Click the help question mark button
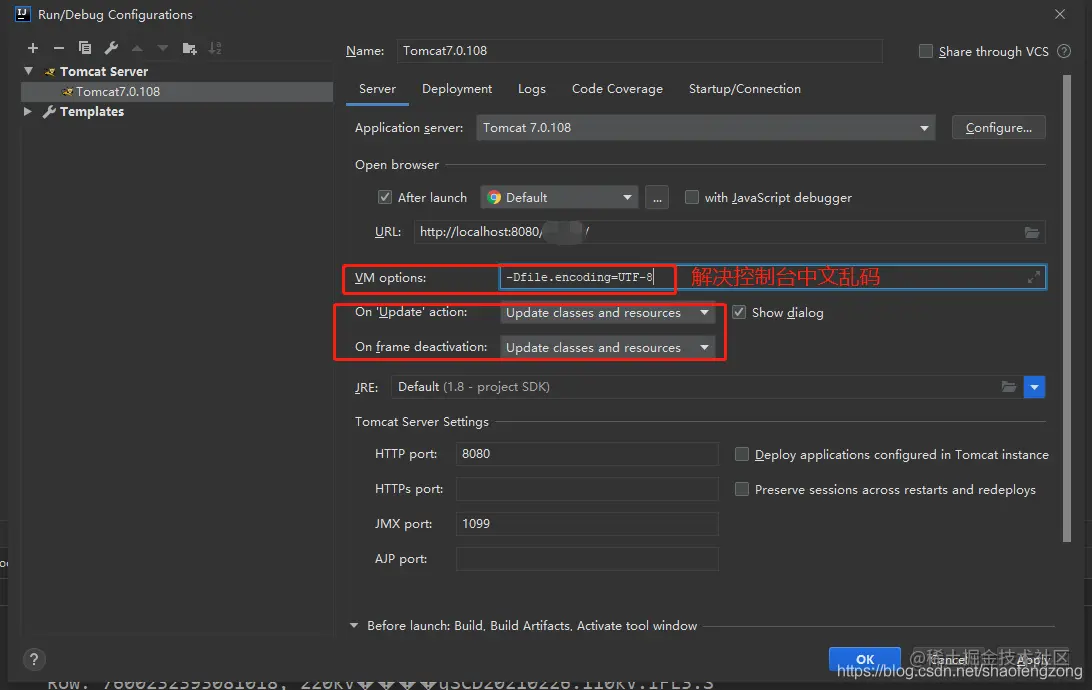This screenshot has height=690, width=1092. point(33,659)
